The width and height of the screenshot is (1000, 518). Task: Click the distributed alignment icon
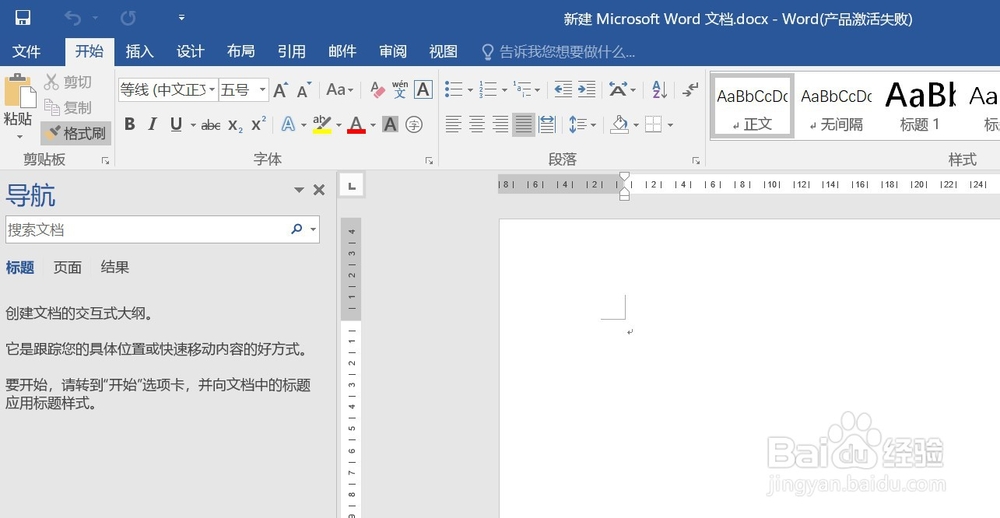pyautogui.click(x=547, y=124)
